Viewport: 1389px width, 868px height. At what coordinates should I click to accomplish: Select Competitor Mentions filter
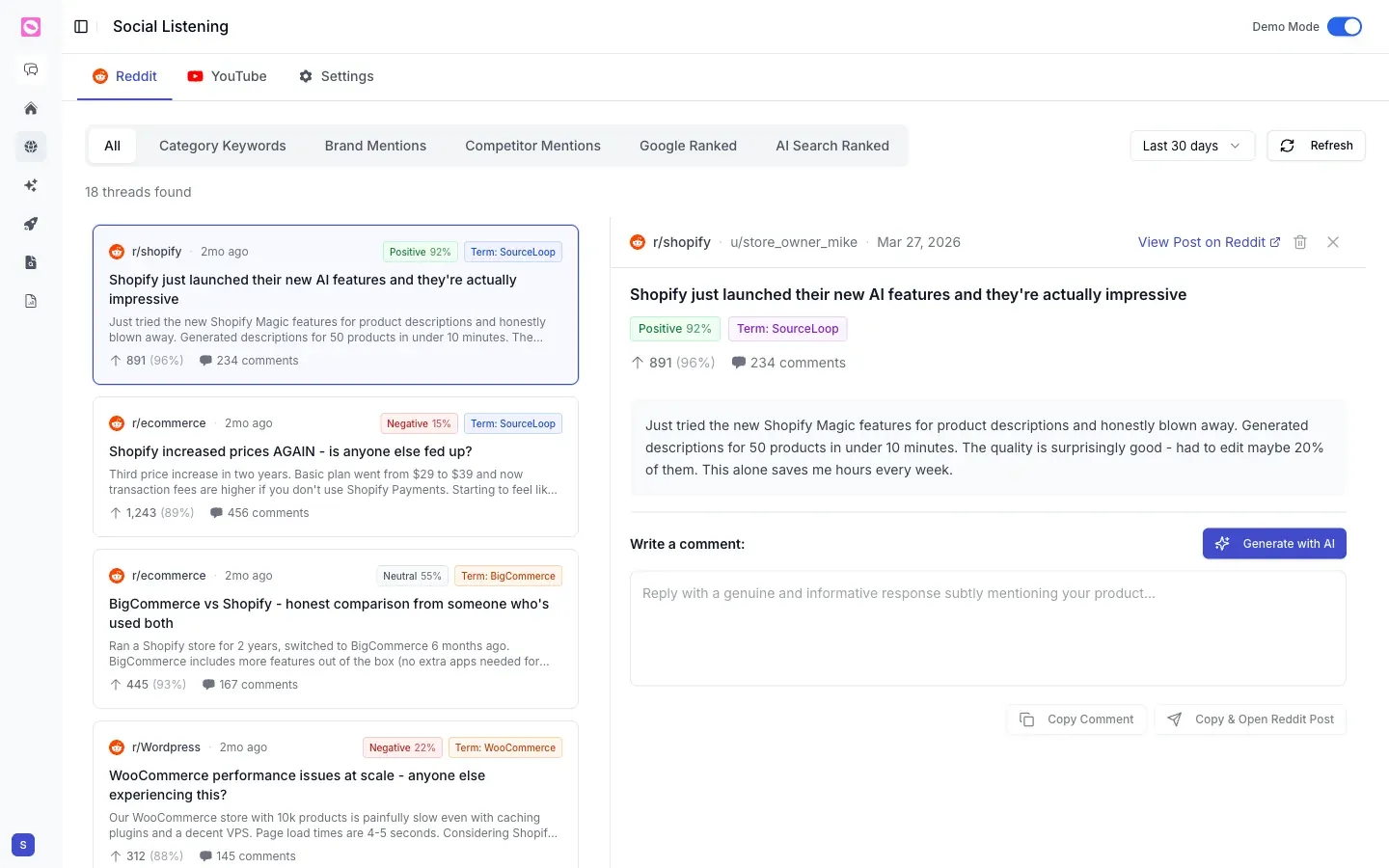click(x=532, y=146)
